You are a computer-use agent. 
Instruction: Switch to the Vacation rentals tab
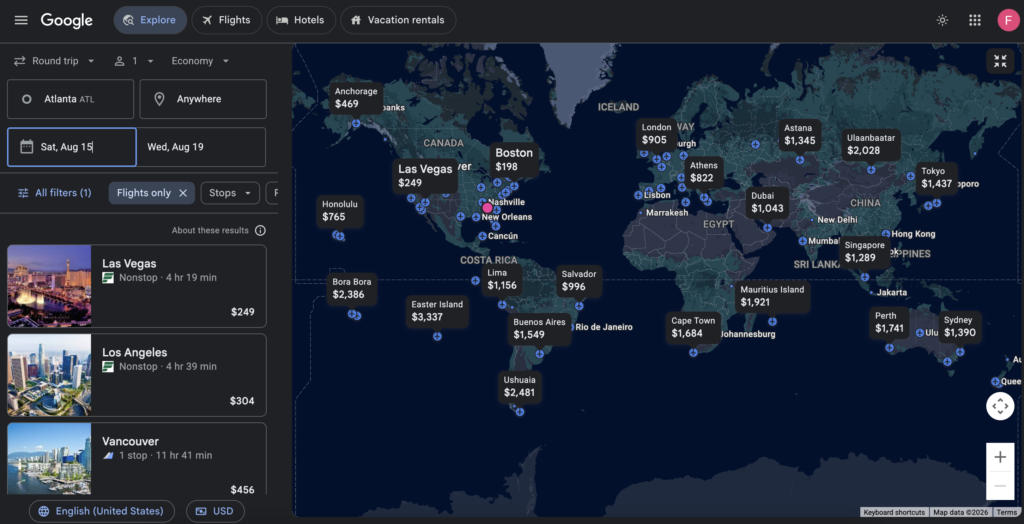398,20
